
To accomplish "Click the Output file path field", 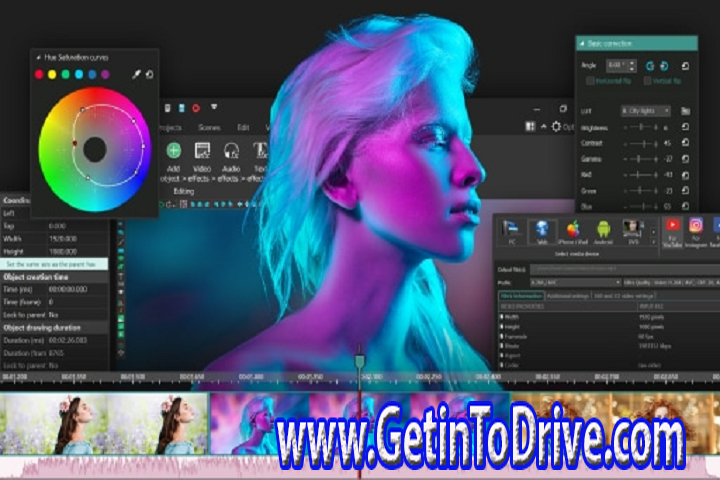I will click(624, 269).
